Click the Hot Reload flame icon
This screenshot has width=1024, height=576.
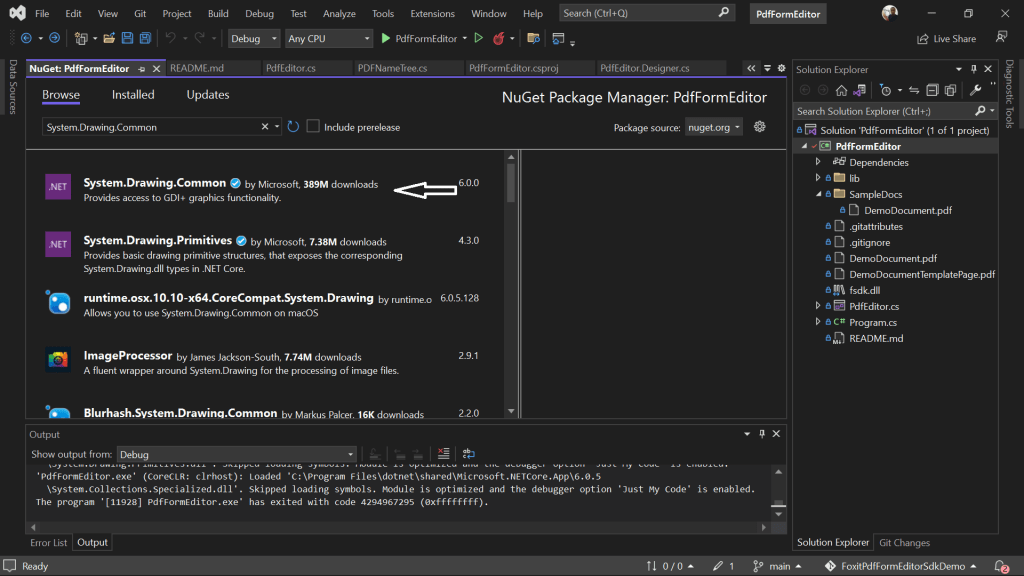(x=498, y=39)
